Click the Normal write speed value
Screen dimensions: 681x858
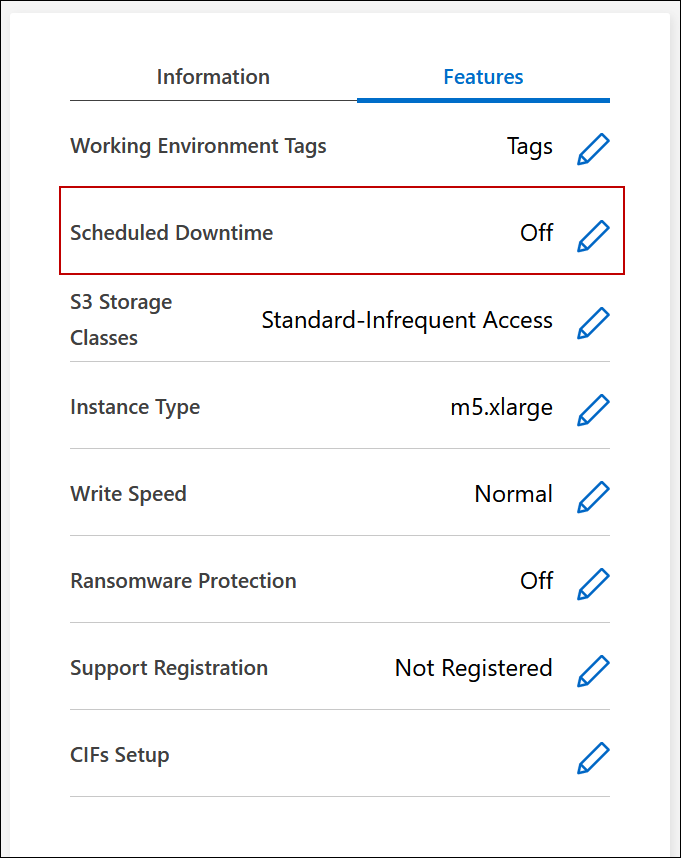[513, 494]
